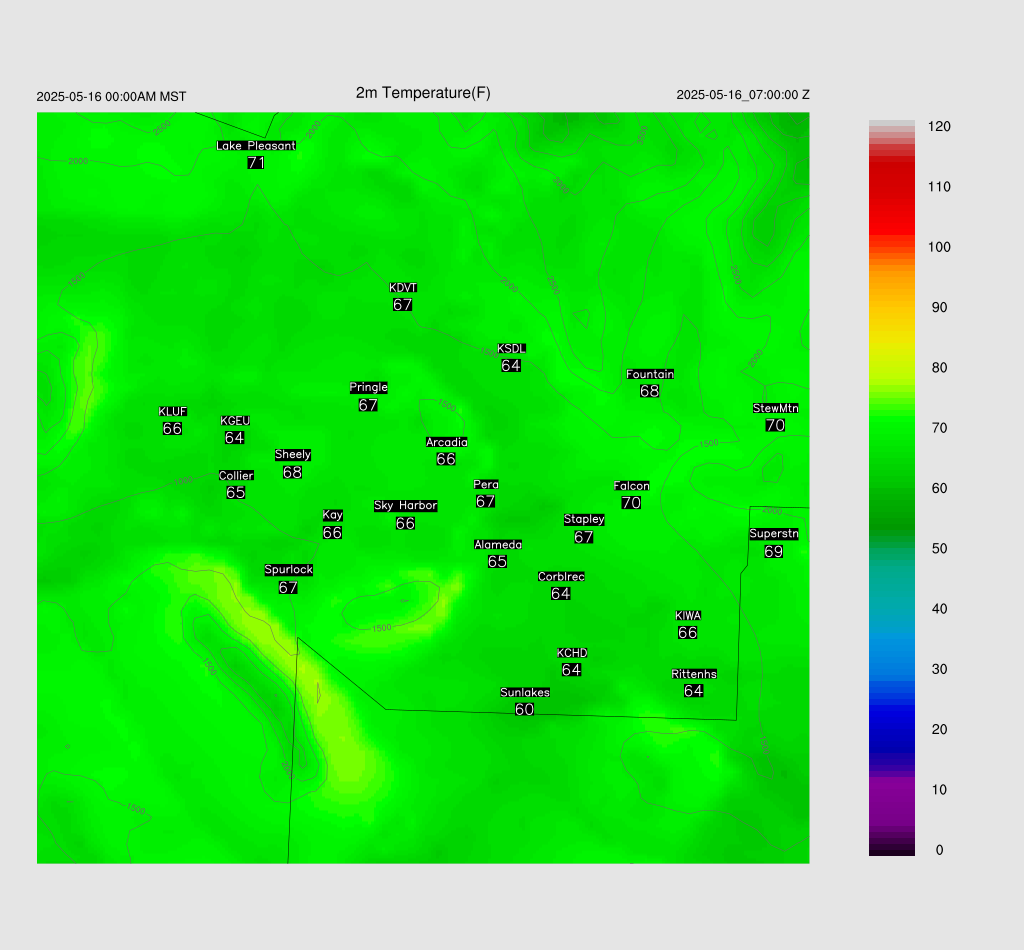Click the green 70 region of colorbar
Screen dimensions: 1024x950
tap(891, 428)
